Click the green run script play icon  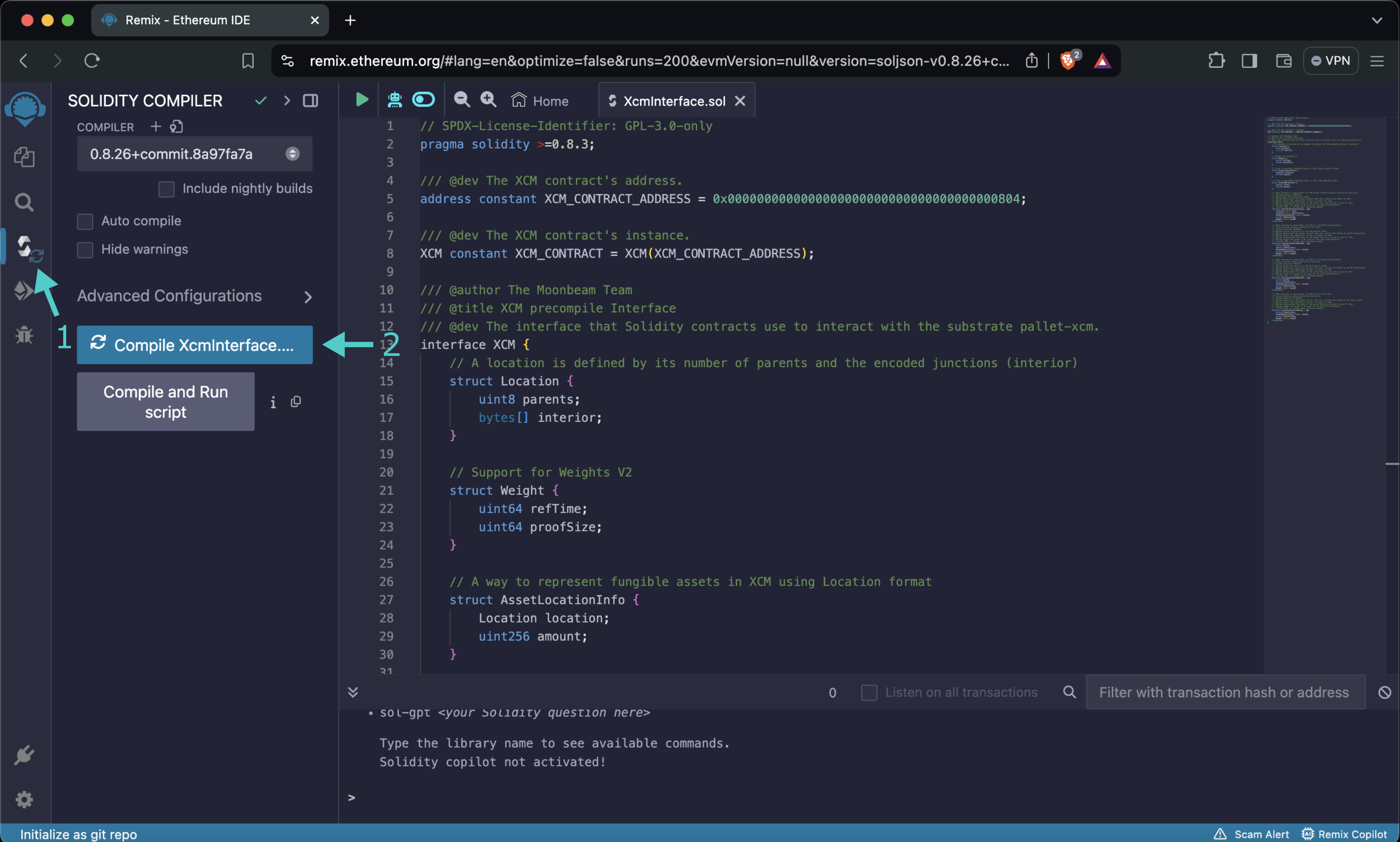362,100
